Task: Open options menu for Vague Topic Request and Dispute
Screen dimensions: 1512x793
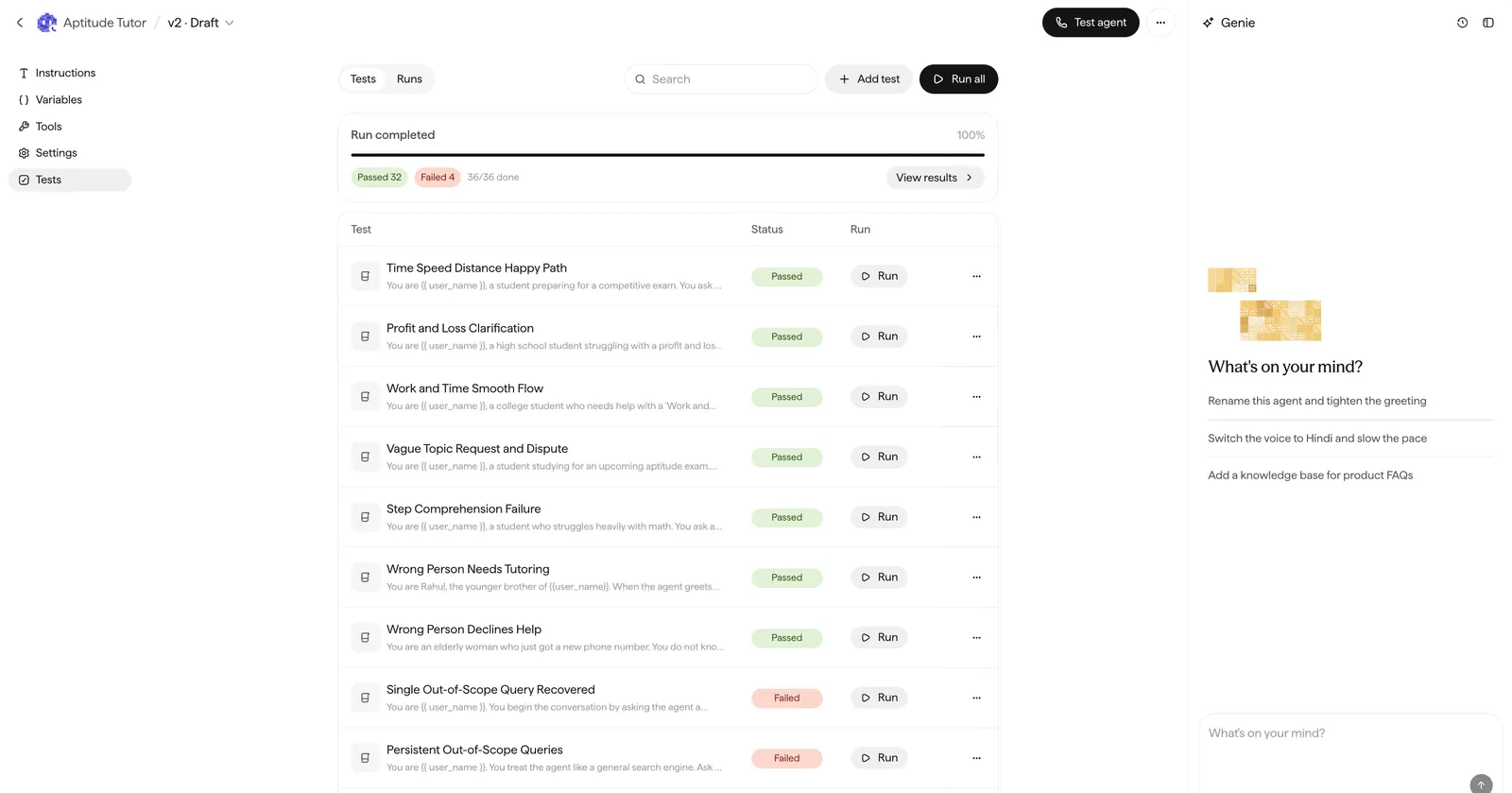Action: (976, 457)
